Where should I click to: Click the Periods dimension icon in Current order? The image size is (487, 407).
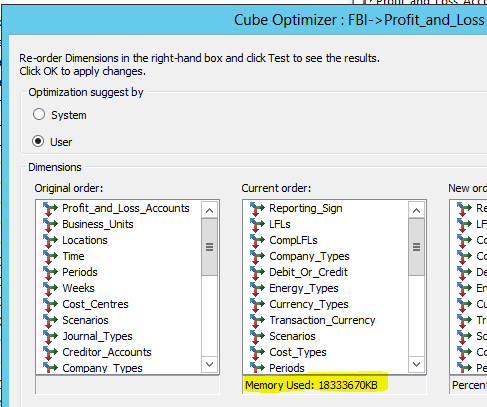[257, 367]
